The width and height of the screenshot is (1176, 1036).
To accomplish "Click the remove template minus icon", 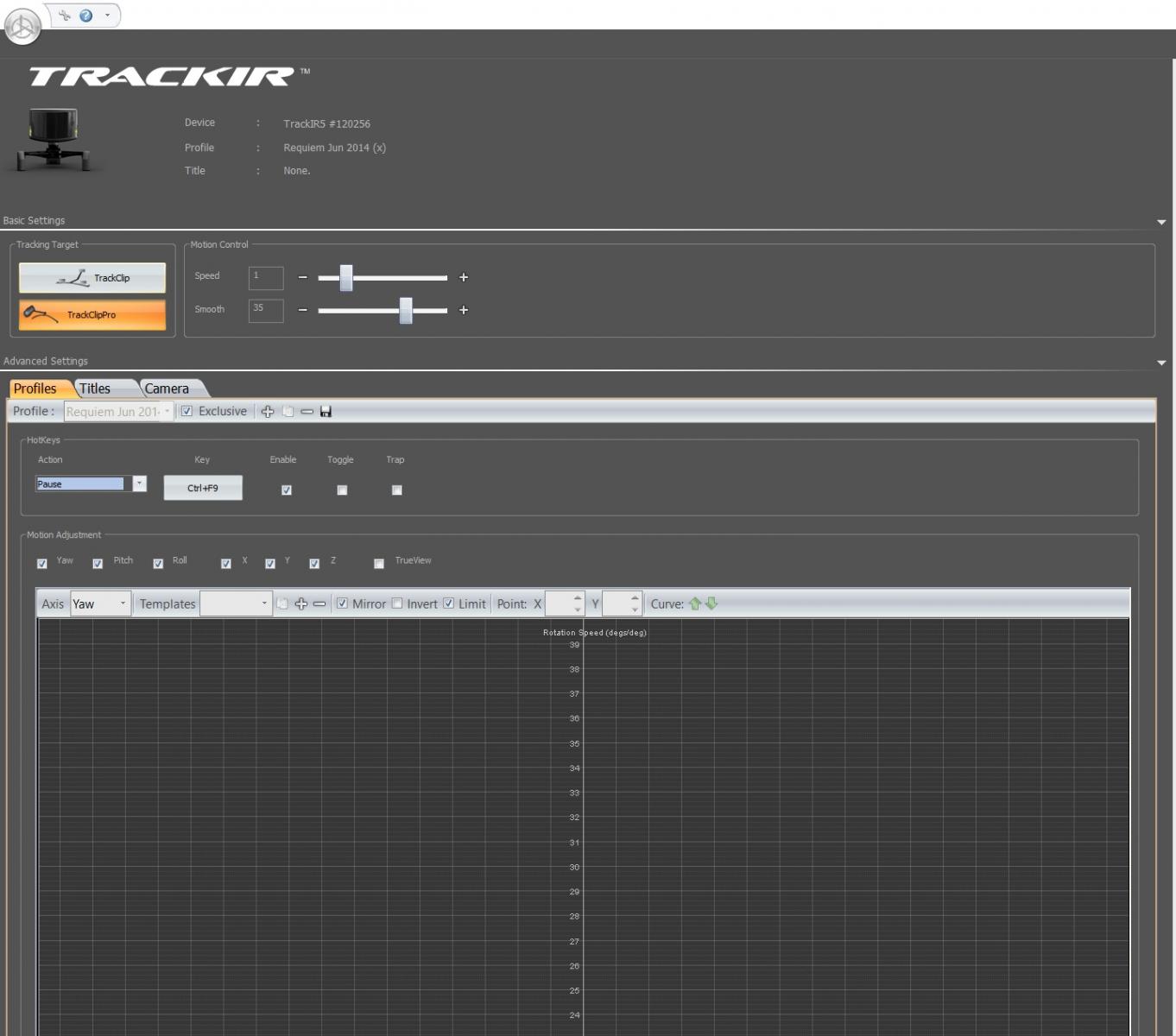I will click(319, 603).
